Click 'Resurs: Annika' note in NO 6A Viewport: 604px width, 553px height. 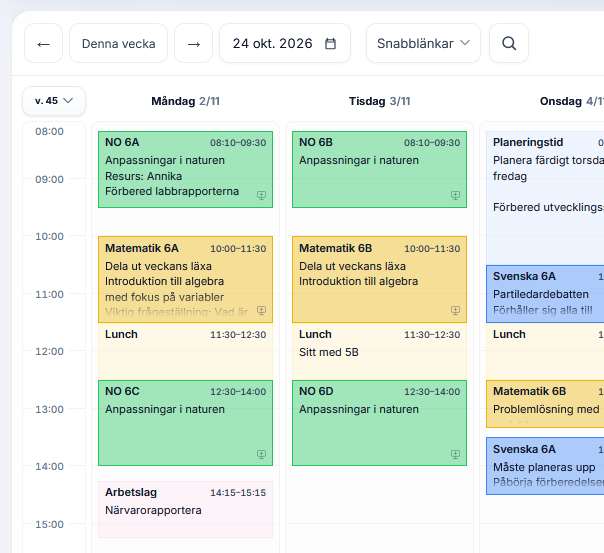(x=143, y=176)
